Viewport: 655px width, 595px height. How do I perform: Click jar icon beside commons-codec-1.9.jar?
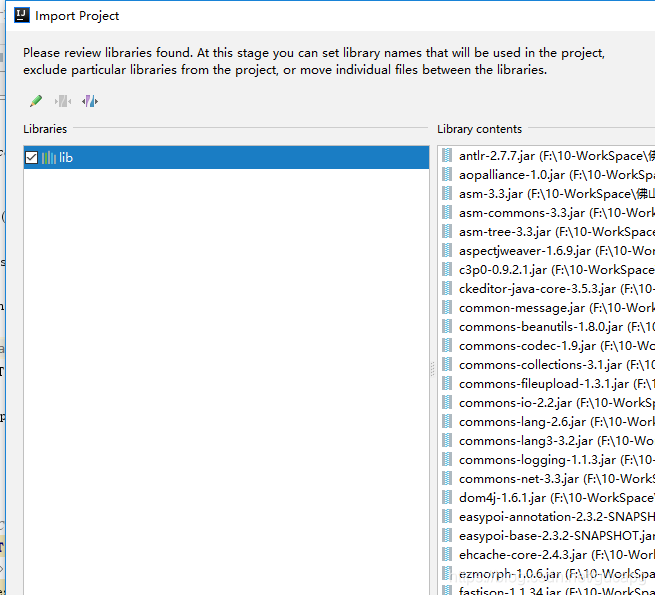(x=447, y=346)
